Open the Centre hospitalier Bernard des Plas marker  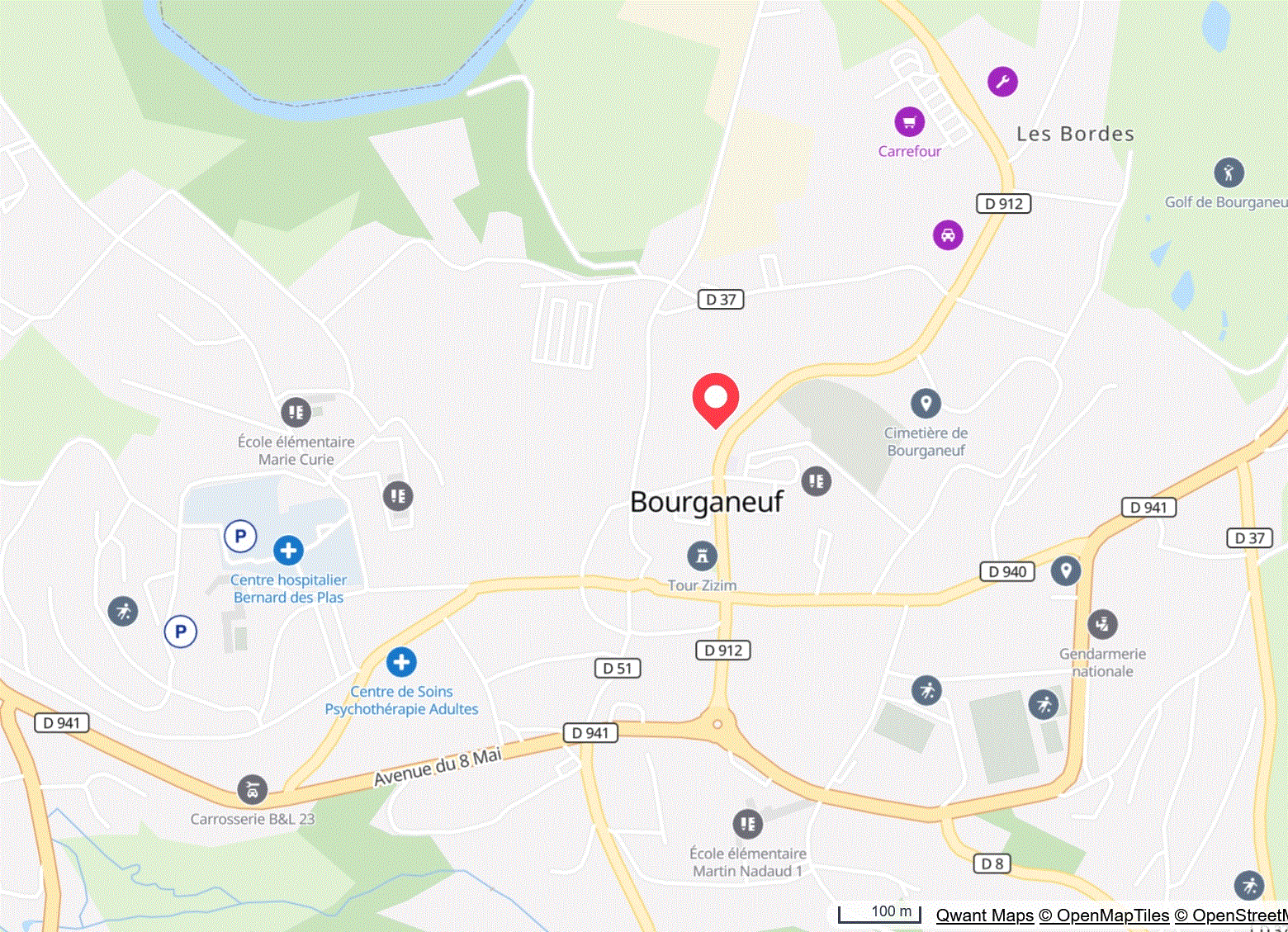pyautogui.click(x=288, y=551)
